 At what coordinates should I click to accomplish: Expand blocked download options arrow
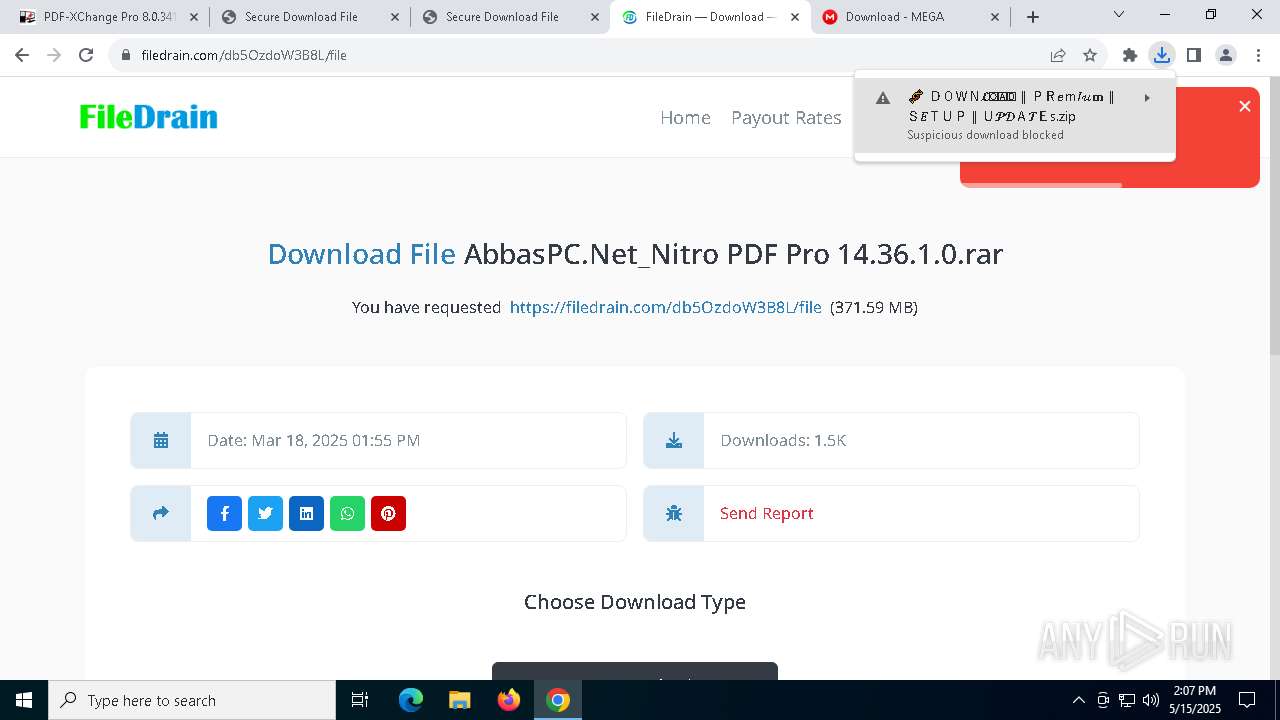coord(1147,98)
